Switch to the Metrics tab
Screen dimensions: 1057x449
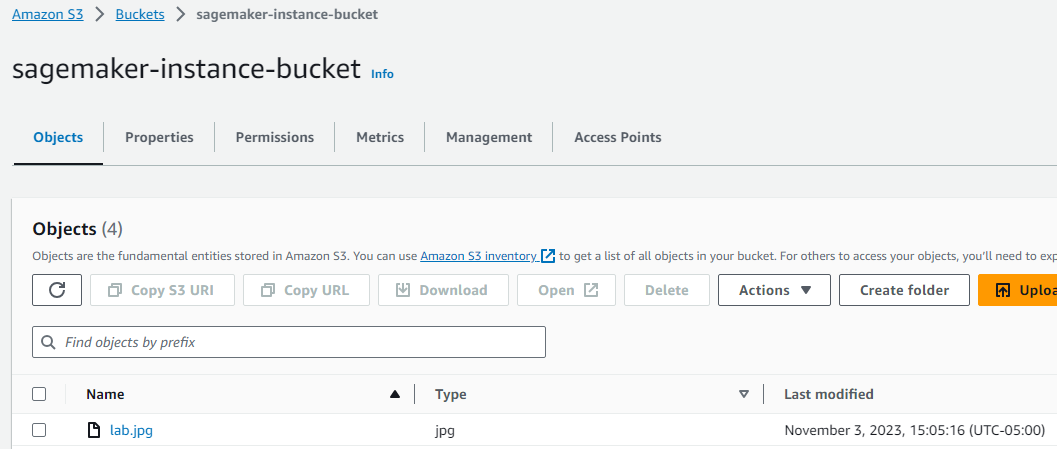[380, 138]
